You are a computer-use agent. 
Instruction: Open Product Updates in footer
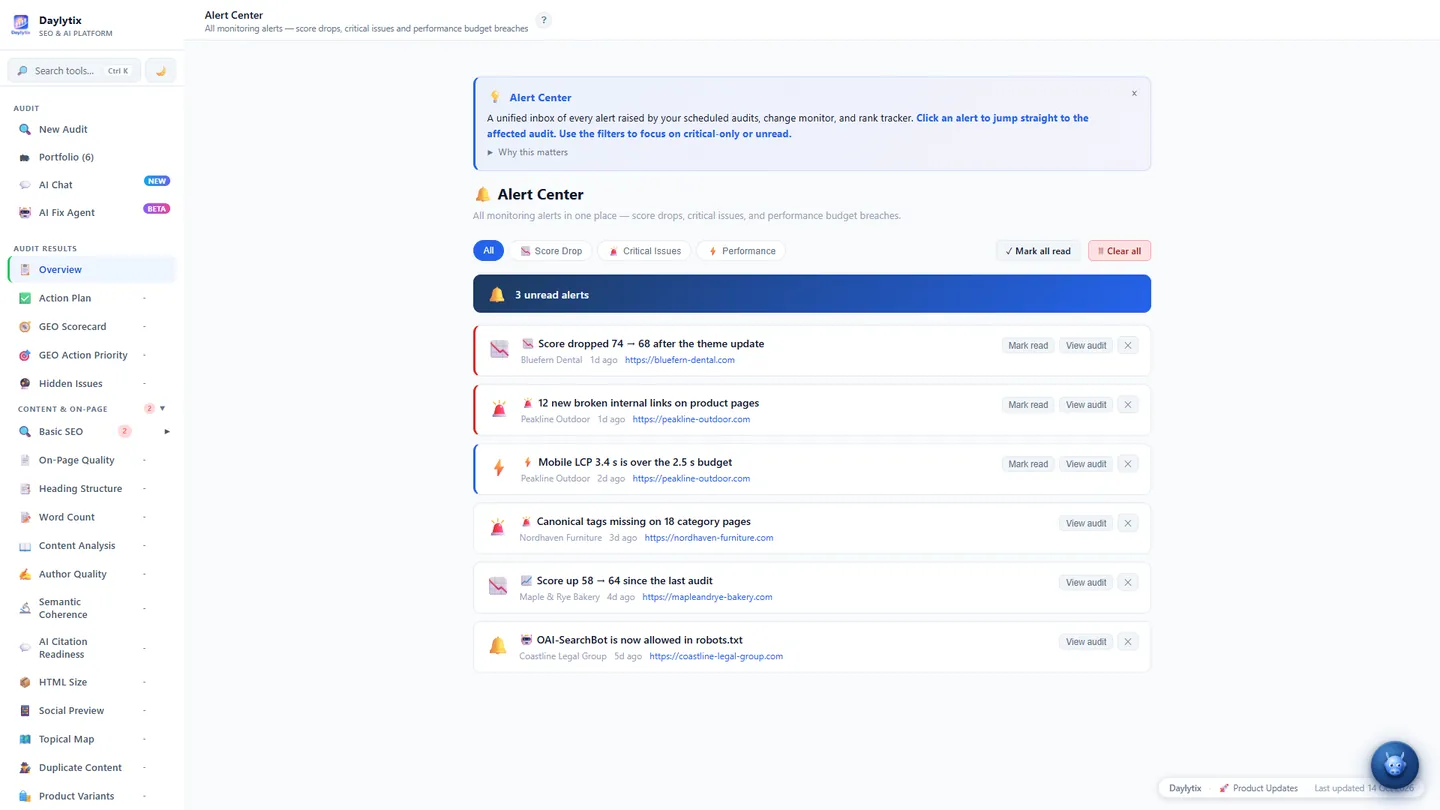point(1258,788)
